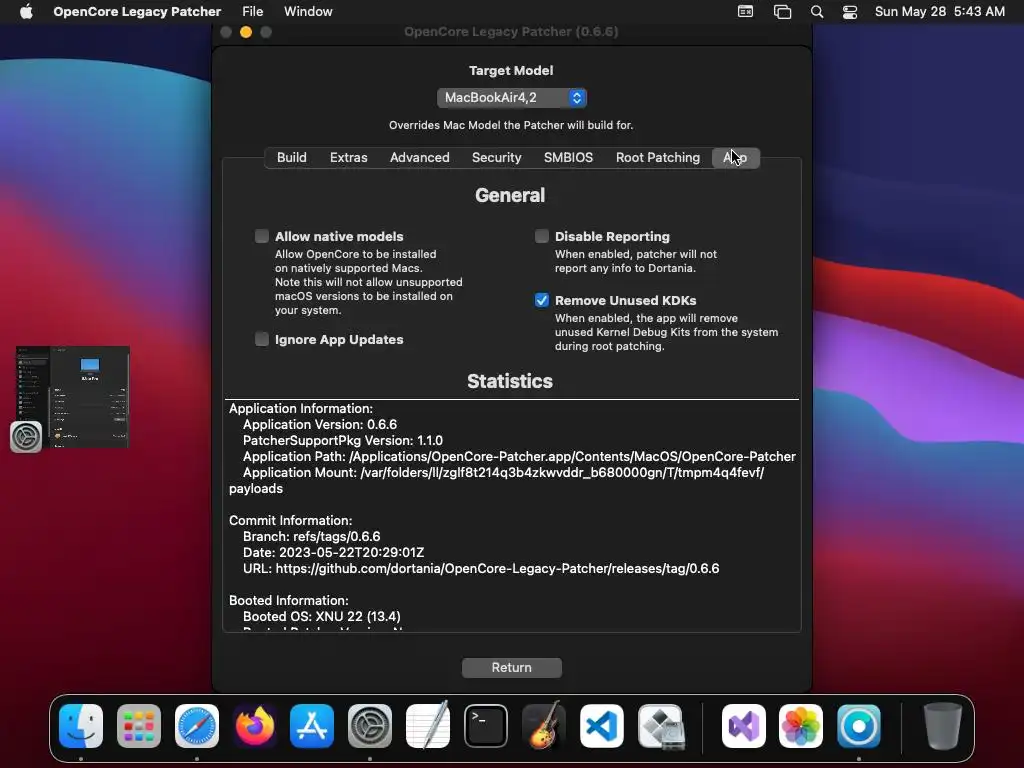
Task: Open the Target Model MacBookAir4,2 dropdown
Action: [x=512, y=97]
